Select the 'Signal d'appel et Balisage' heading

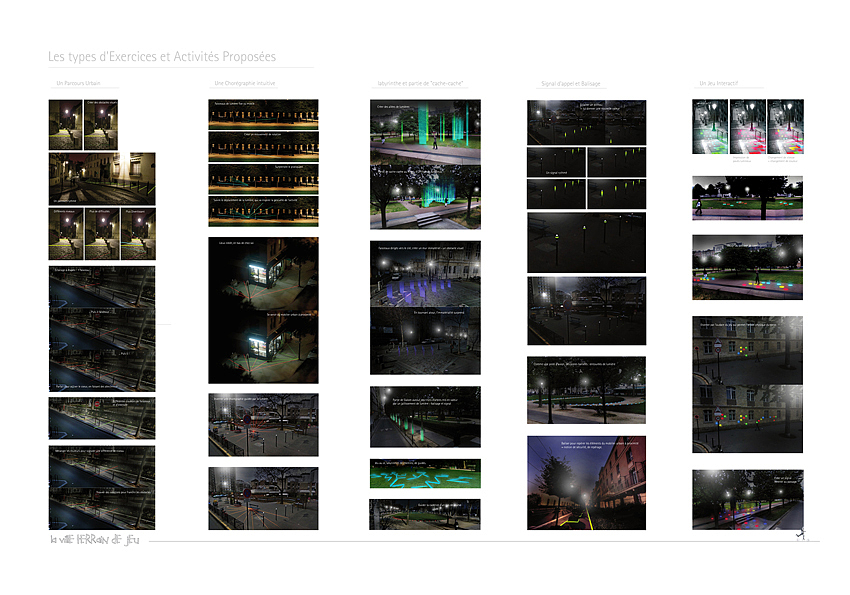pyautogui.click(x=571, y=83)
